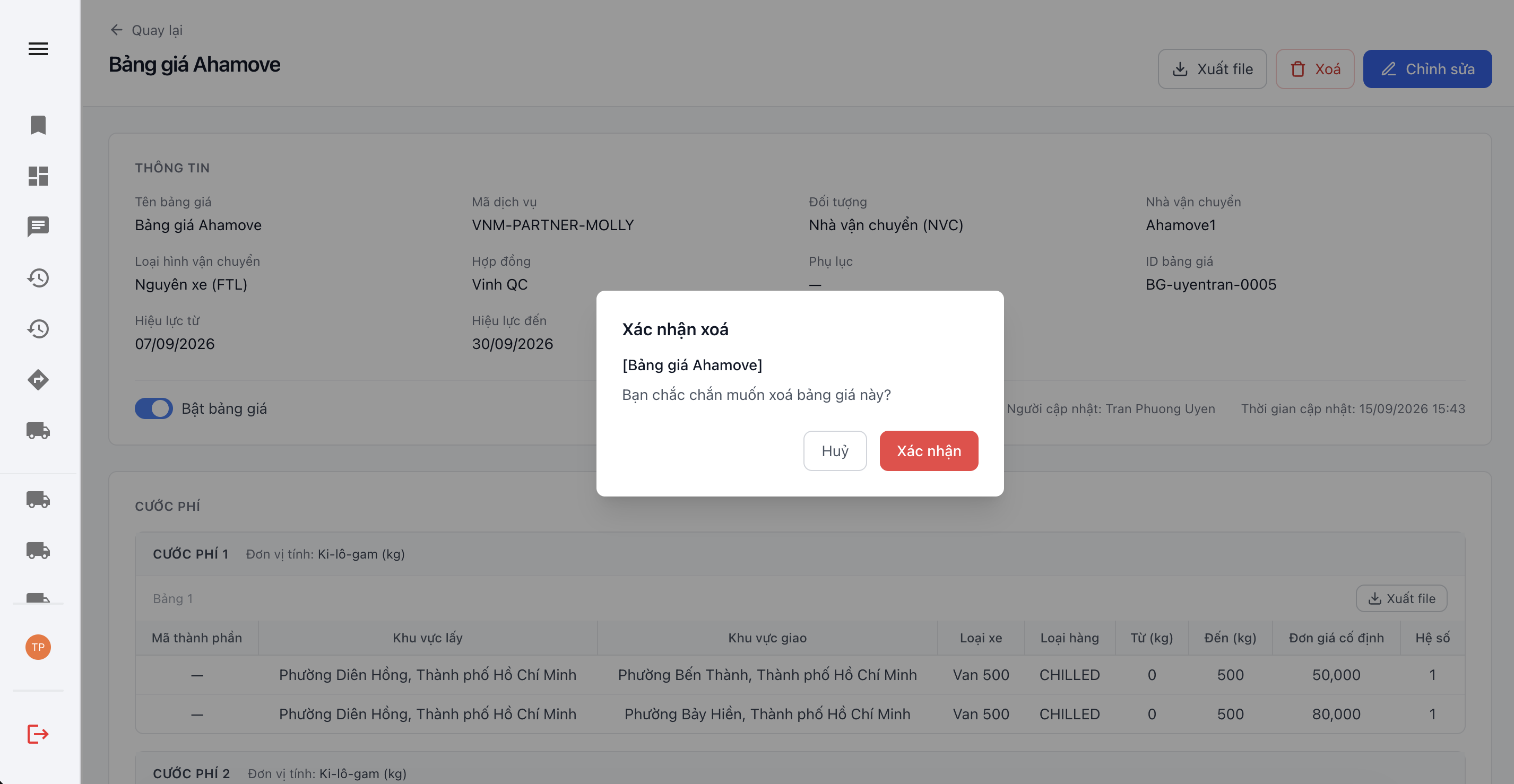The height and width of the screenshot is (784, 1514).
Task: Click the bookmark icon in sidebar
Action: (38, 125)
